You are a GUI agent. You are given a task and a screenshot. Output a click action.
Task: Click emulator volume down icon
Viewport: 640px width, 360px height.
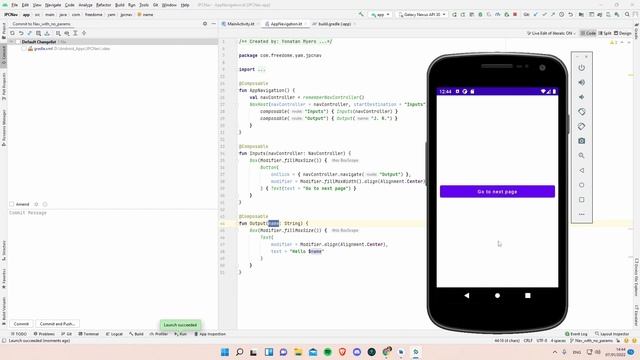[582, 97]
